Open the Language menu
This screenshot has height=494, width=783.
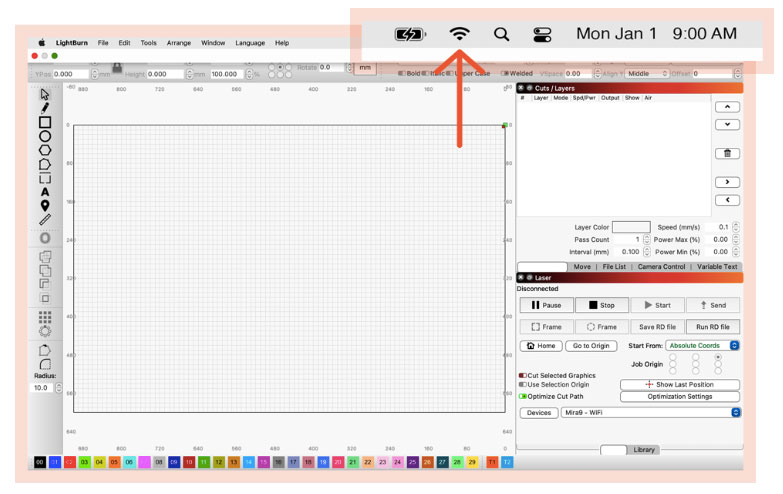(250, 43)
